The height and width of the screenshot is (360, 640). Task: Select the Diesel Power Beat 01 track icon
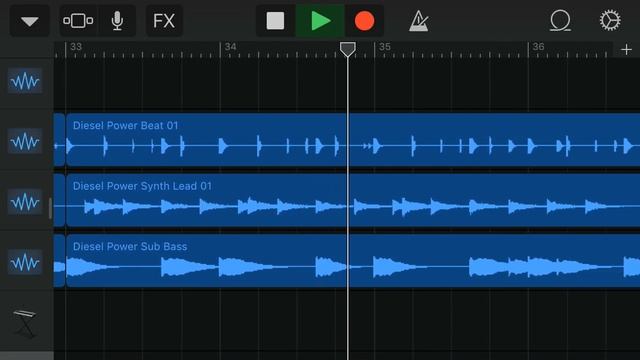pos(25,141)
